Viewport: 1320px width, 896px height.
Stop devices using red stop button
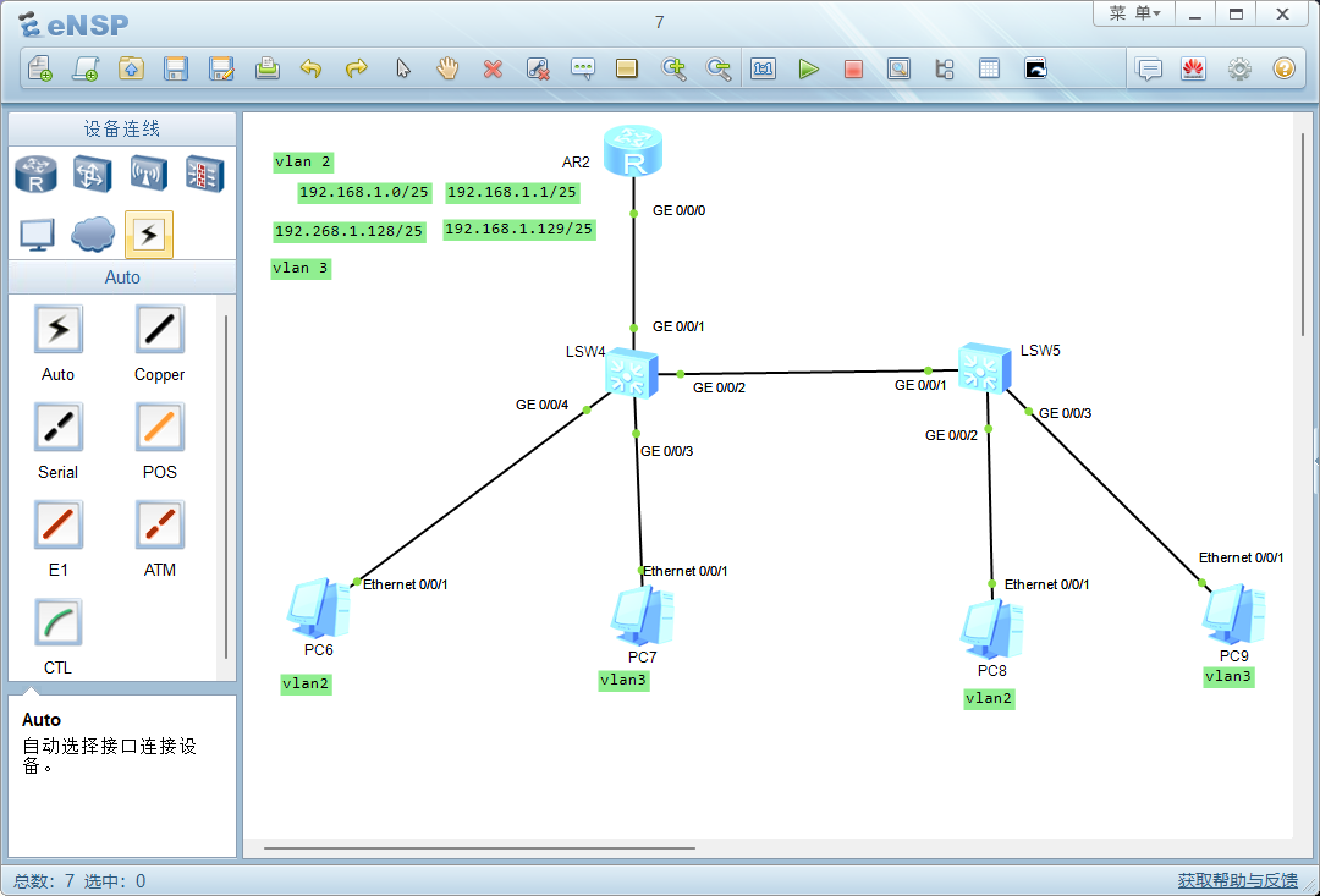(853, 69)
